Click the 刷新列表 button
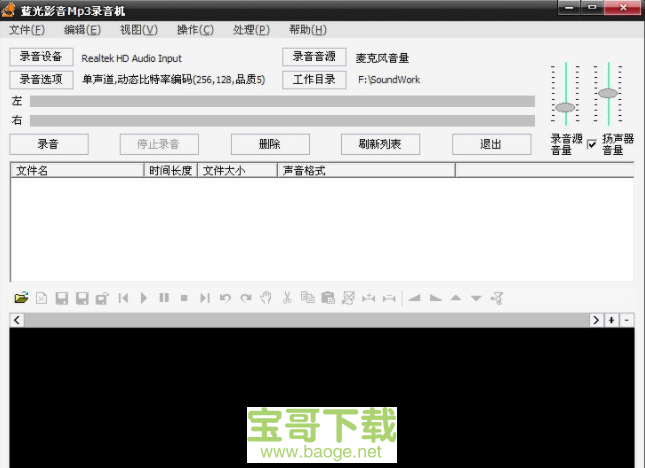 tap(380, 144)
